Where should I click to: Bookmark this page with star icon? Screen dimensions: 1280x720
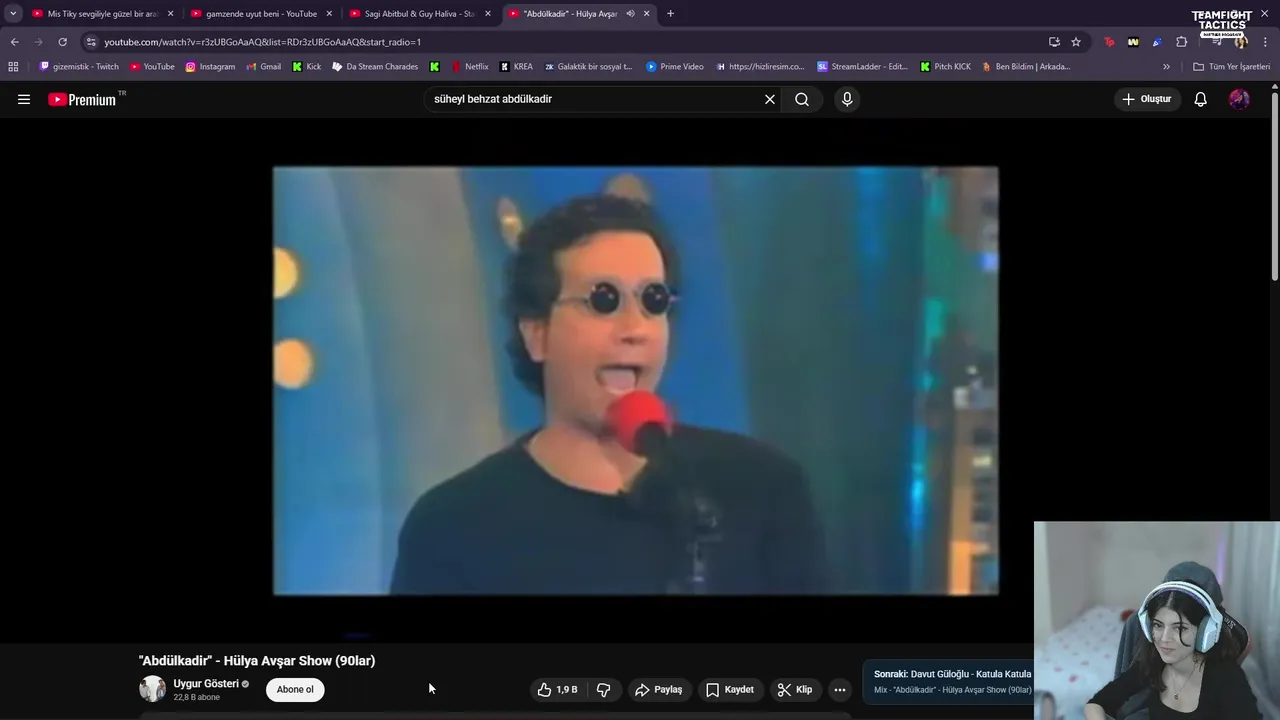coord(1076,42)
